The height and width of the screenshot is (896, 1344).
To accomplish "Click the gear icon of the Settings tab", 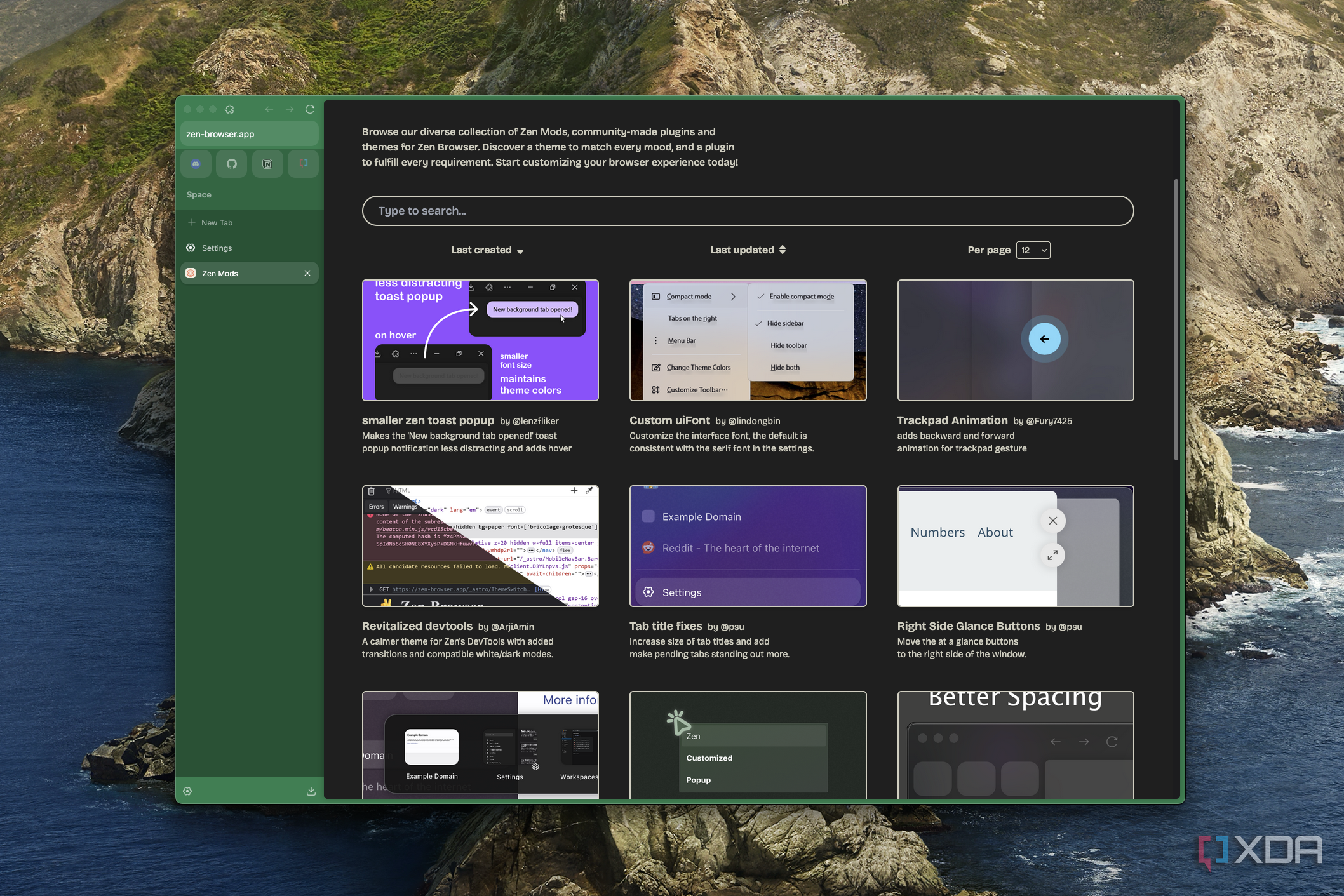I will point(191,248).
